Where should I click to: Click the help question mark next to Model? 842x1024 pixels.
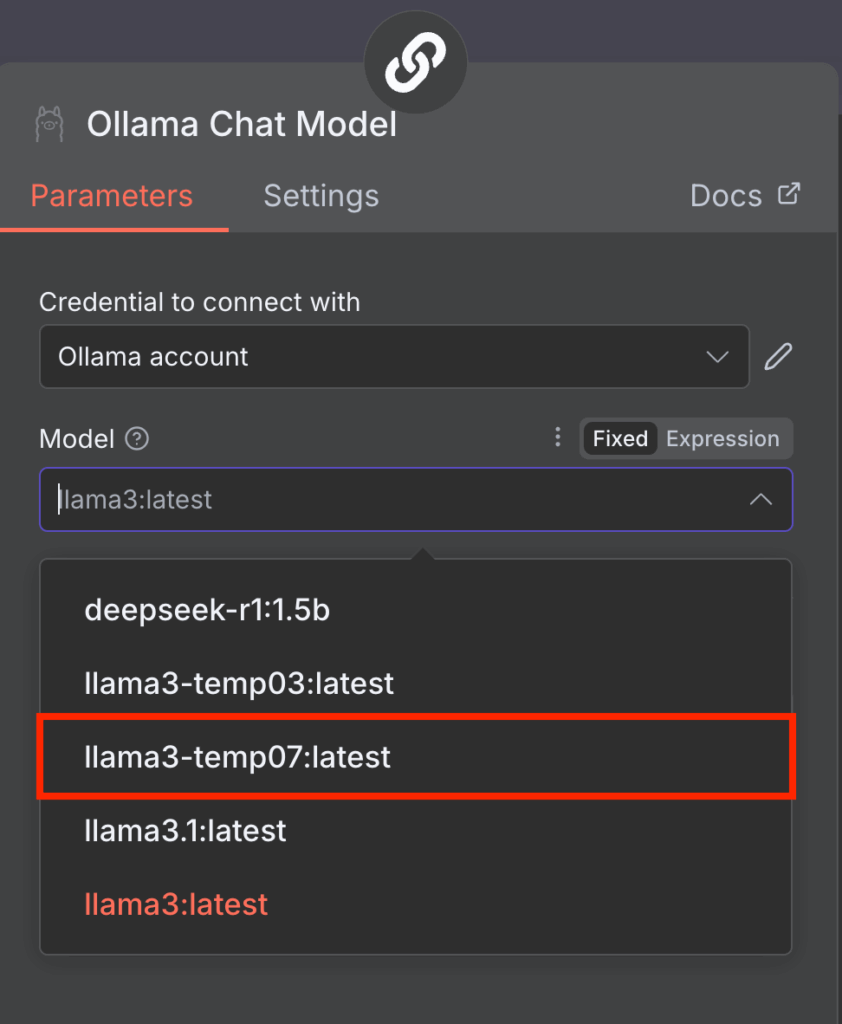click(x=137, y=439)
